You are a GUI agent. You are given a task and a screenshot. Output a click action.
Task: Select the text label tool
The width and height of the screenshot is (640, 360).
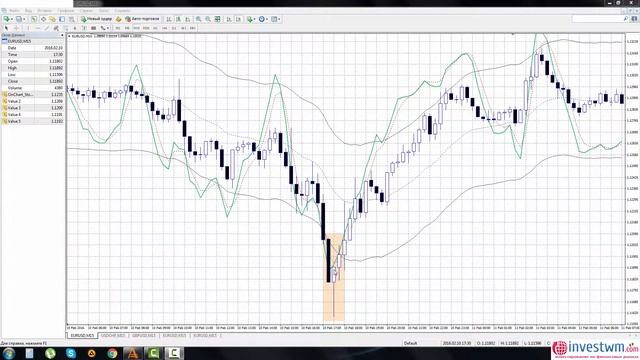tap(84, 28)
